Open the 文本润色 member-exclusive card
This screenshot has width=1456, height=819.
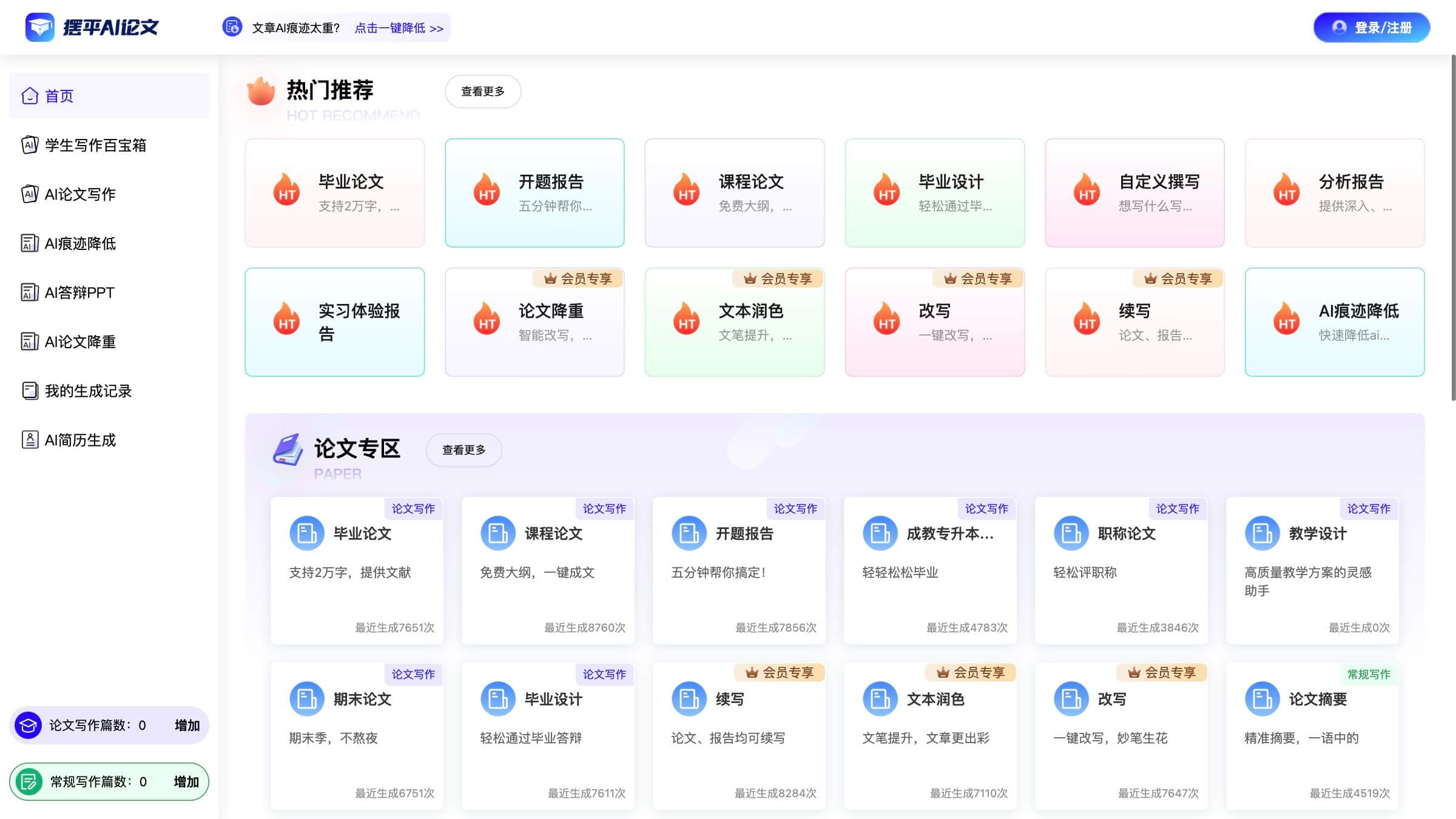pos(734,322)
